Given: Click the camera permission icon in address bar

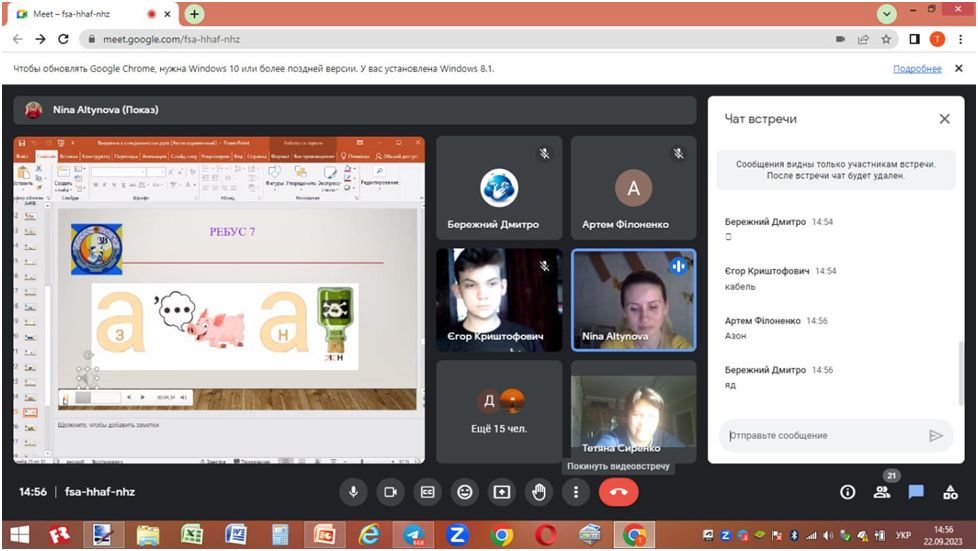Looking at the screenshot, I should pyautogui.click(x=840, y=39).
